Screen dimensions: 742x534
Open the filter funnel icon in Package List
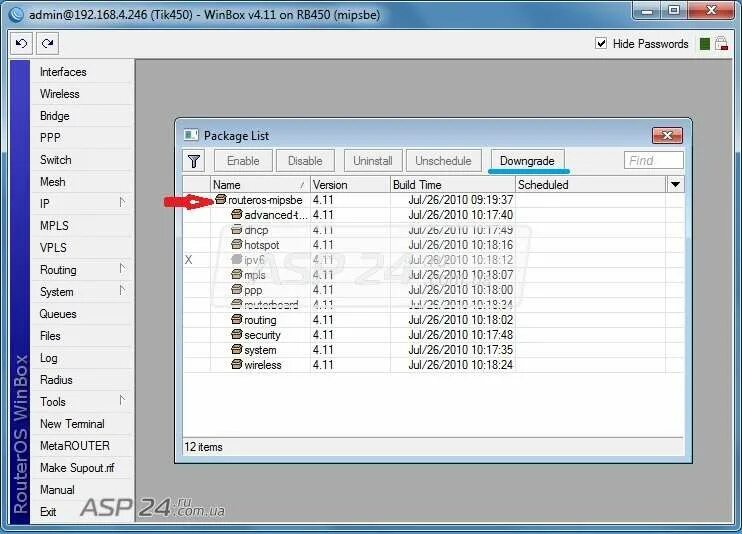click(x=194, y=161)
